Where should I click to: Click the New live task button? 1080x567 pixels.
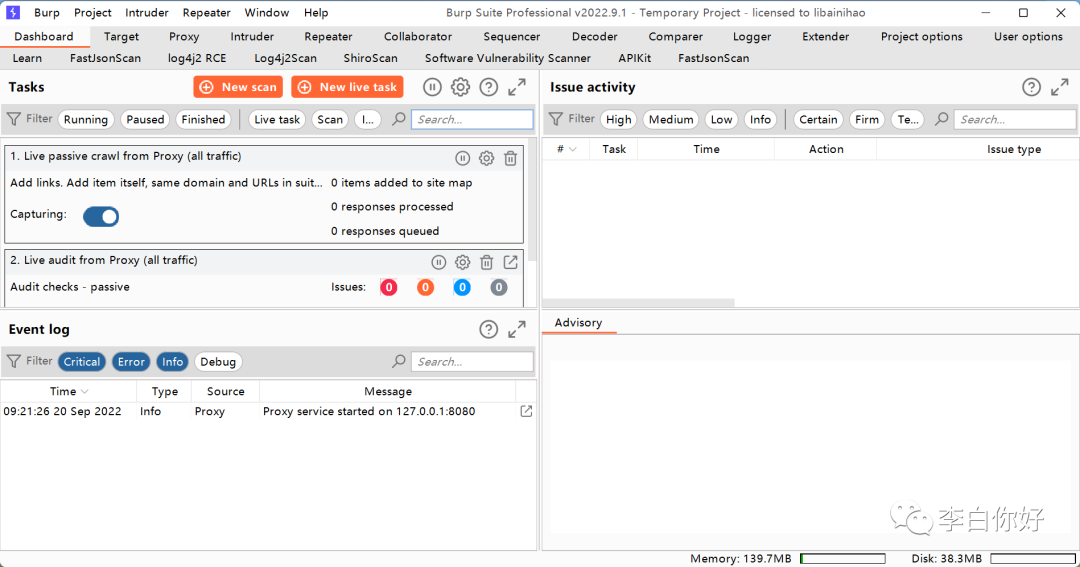(x=347, y=87)
